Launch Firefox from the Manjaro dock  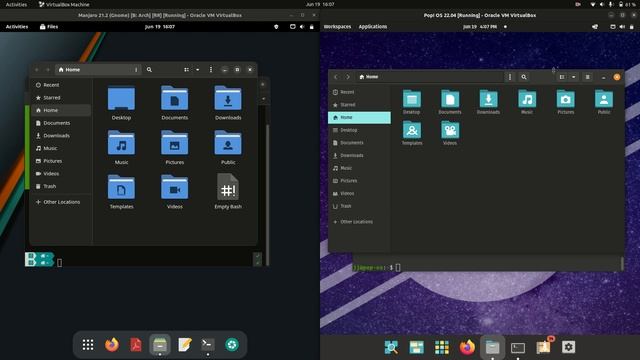click(x=111, y=344)
